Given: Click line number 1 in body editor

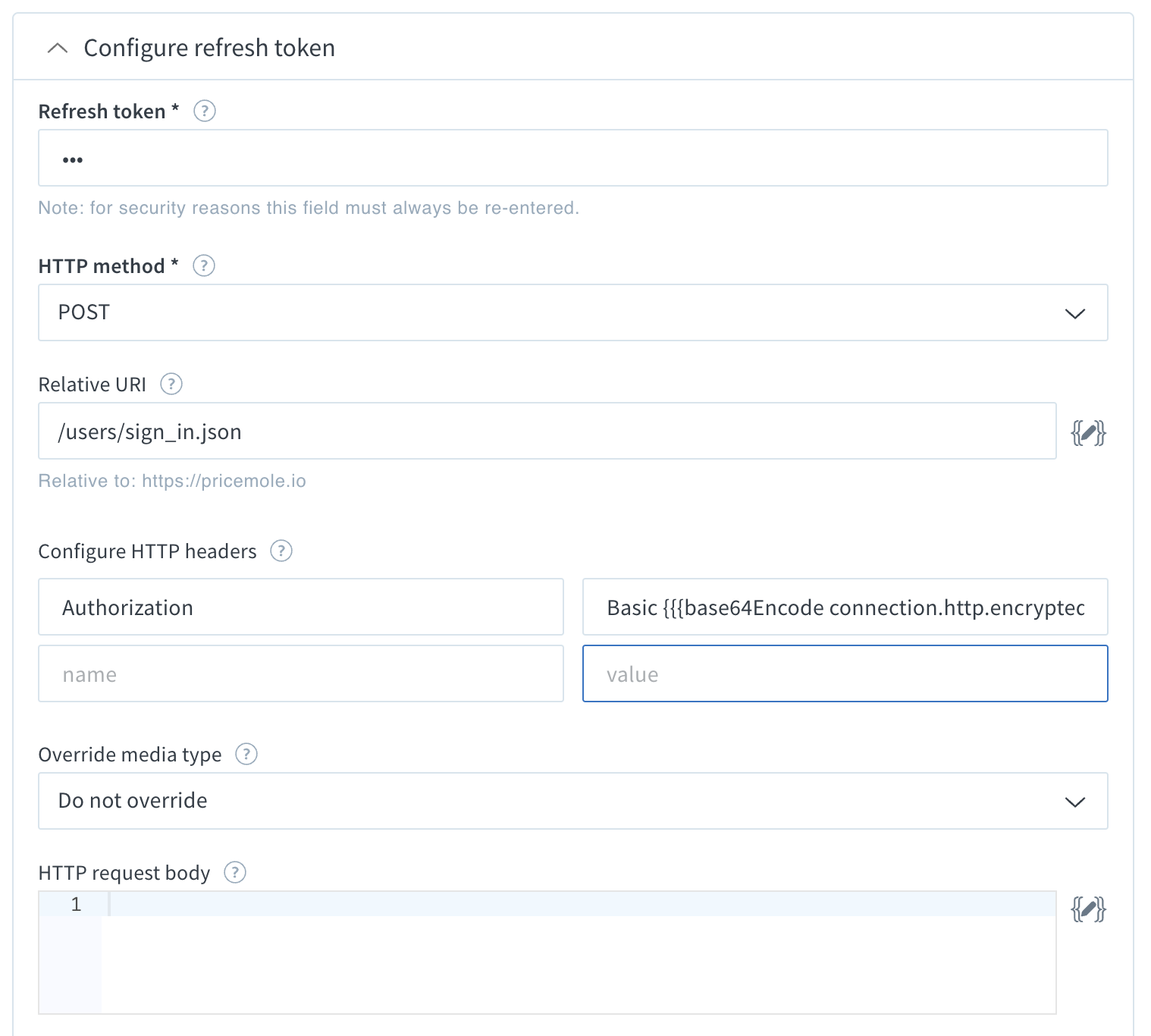Looking at the screenshot, I should pos(76,904).
